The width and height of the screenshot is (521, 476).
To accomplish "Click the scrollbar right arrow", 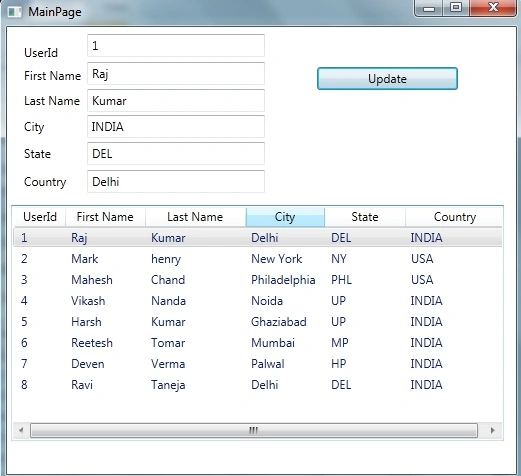I will pyautogui.click(x=492, y=430).
